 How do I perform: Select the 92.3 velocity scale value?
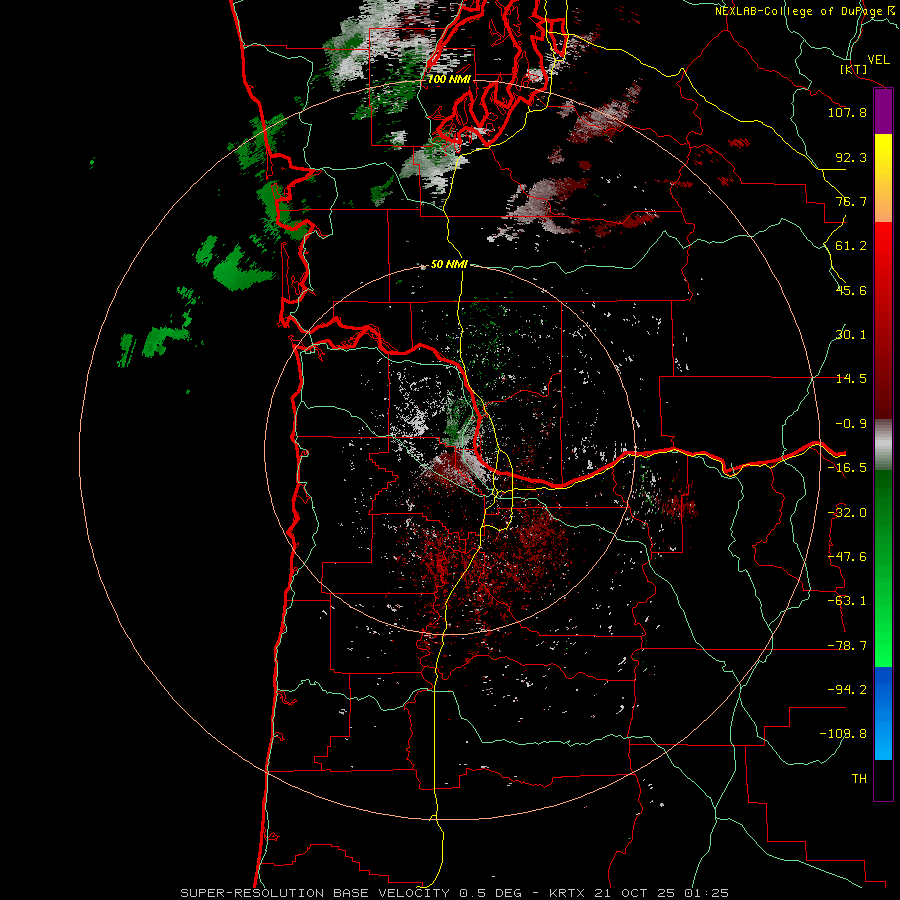click(x=851, y=157)
